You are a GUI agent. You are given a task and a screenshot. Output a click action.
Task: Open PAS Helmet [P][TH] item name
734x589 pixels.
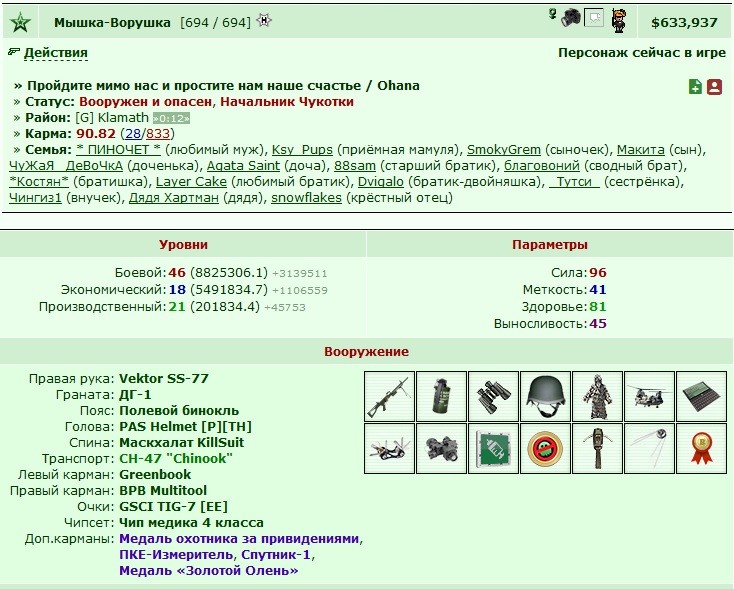pos(186,427)
